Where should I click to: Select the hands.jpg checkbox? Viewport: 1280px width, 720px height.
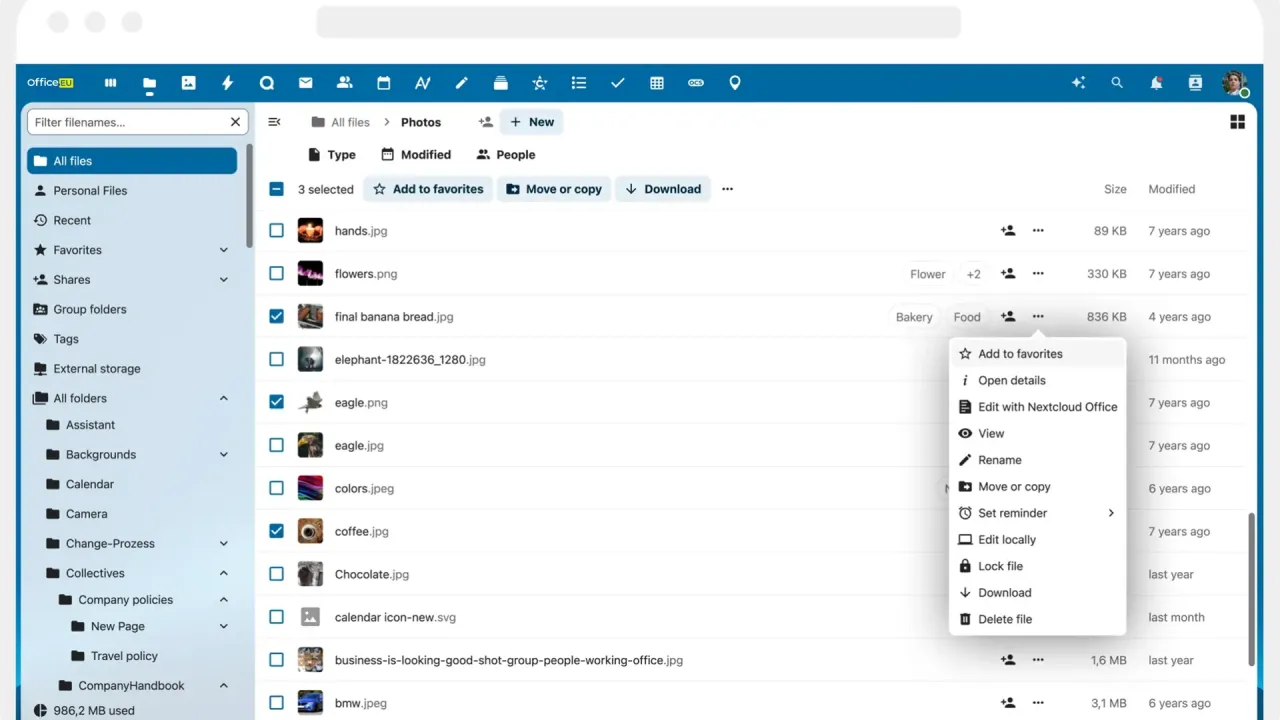point(276,231)
